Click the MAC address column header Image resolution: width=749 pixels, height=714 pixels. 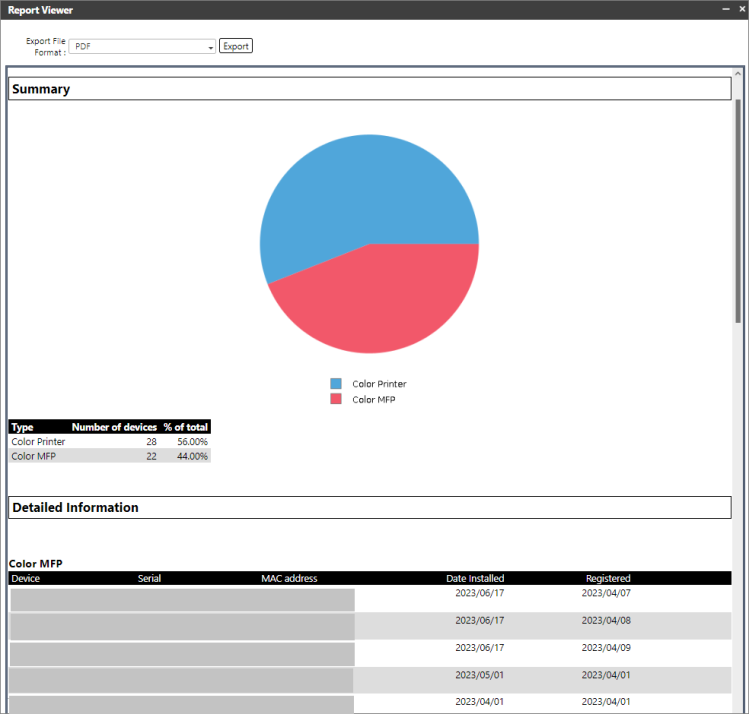pos(289,578)
